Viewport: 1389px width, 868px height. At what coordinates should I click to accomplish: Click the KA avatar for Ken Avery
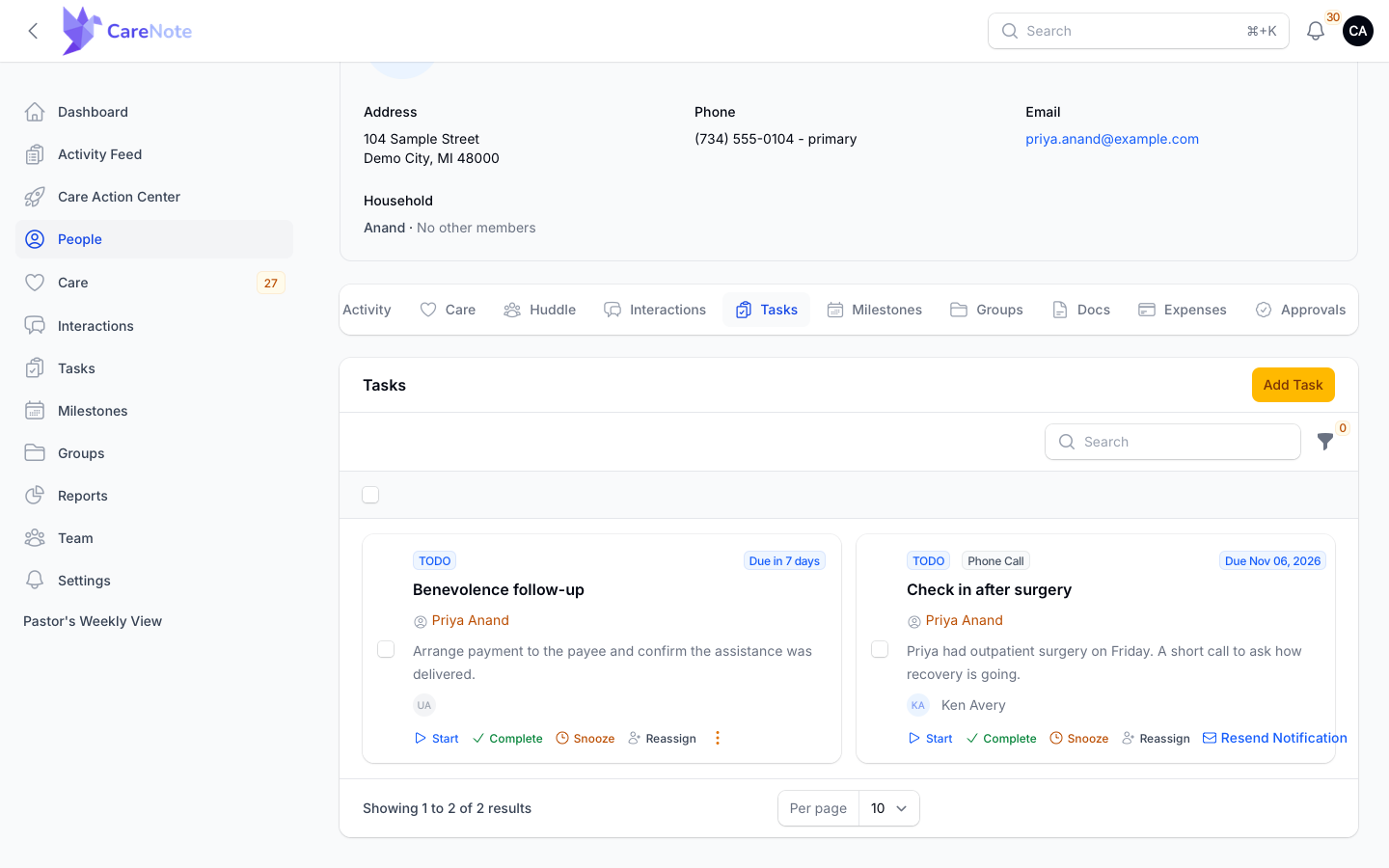918,705
